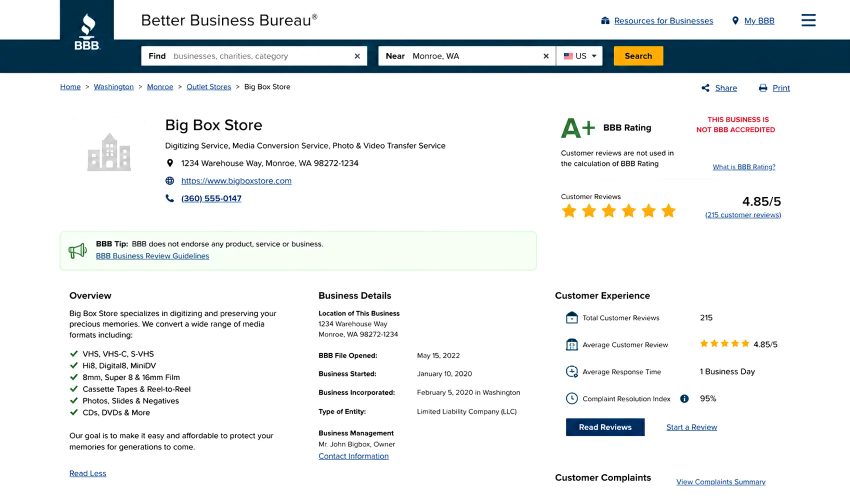This screenshot has height=500, width=850.
Task: Open View Complaints Summary link
Action: (x=721, y=482)
